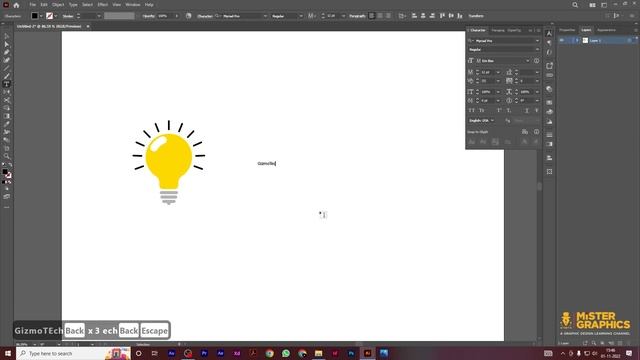This screenshot has width=640, height=360.
Task: Select the Paintbrush tool in left toolbar
Action: [x=7, y=76]
